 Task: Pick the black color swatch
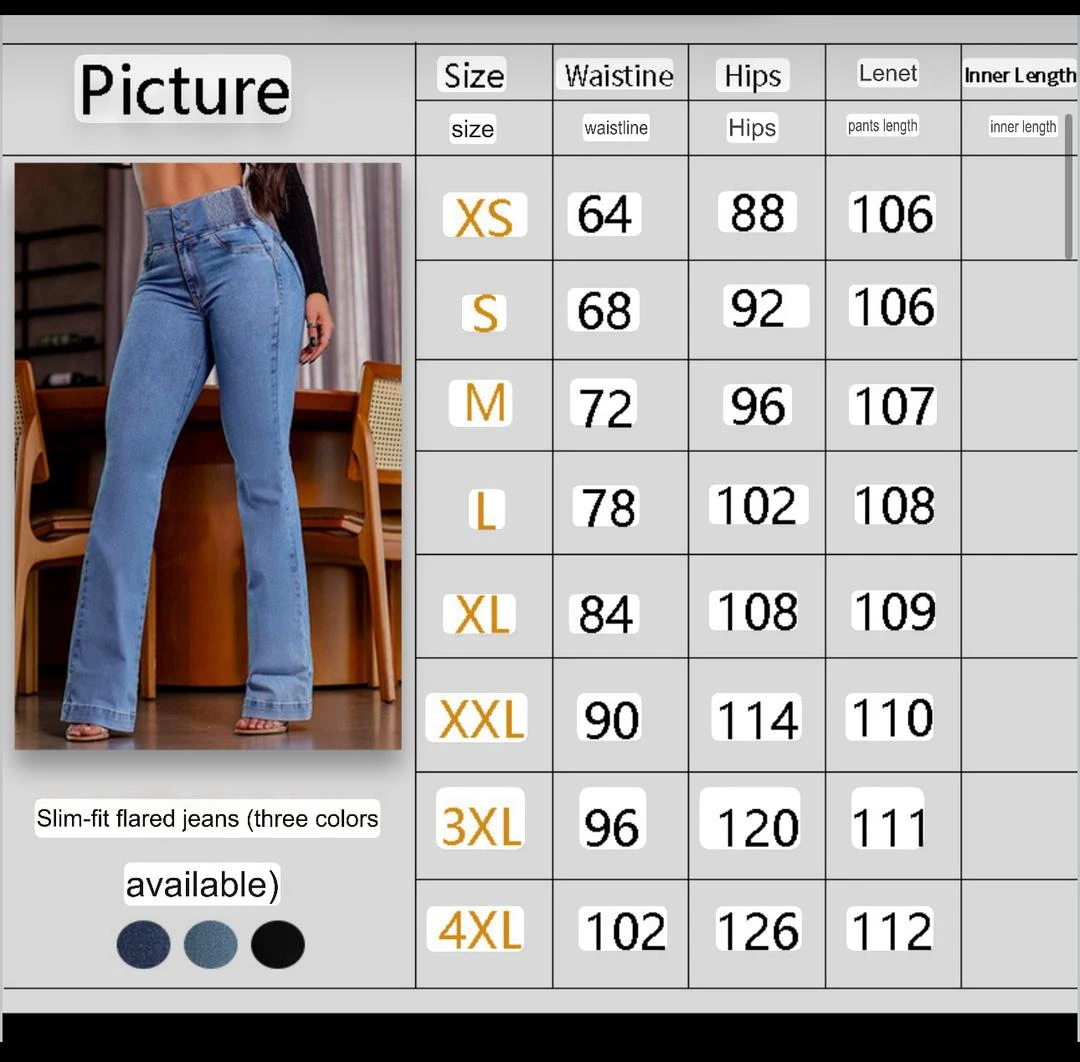click(278, 945)
